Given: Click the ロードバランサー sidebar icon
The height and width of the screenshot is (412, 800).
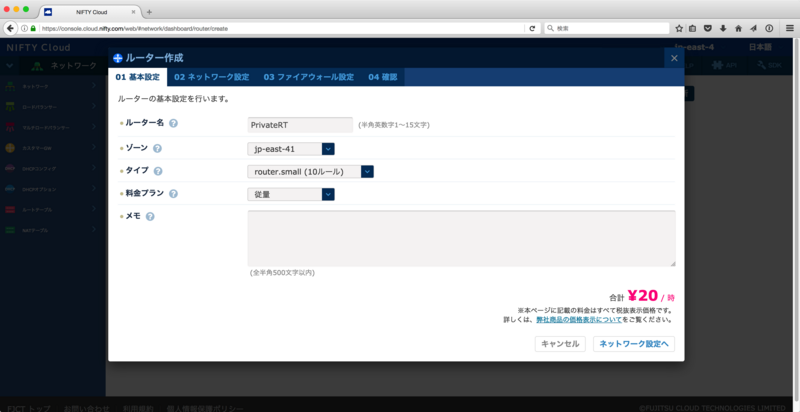Looking at the screenshot, I should click(11, 107).
